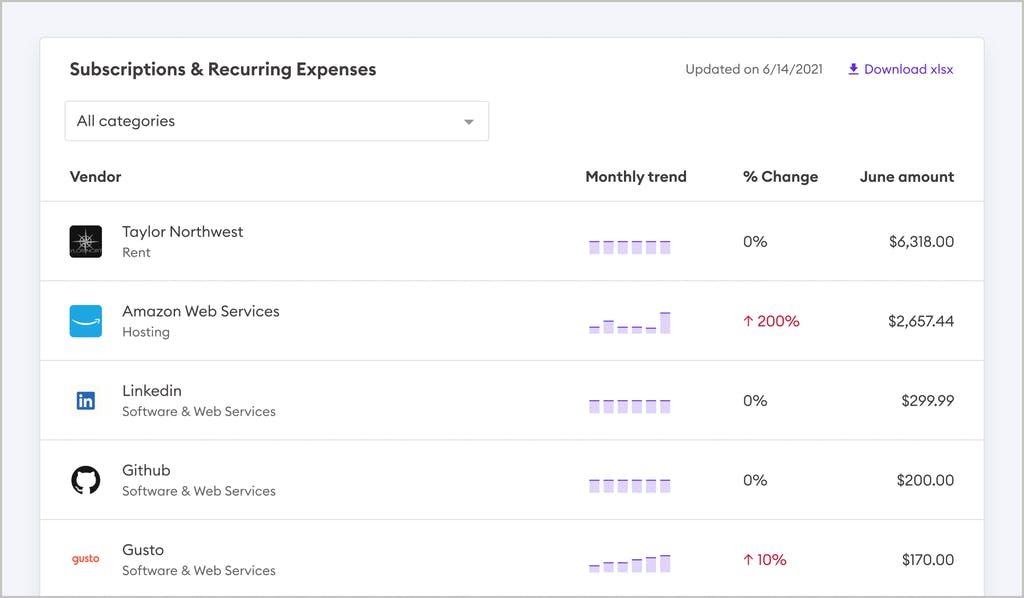
Task: Click the dropdown caret arrow for categories
Action: click(x=468, y=122)
